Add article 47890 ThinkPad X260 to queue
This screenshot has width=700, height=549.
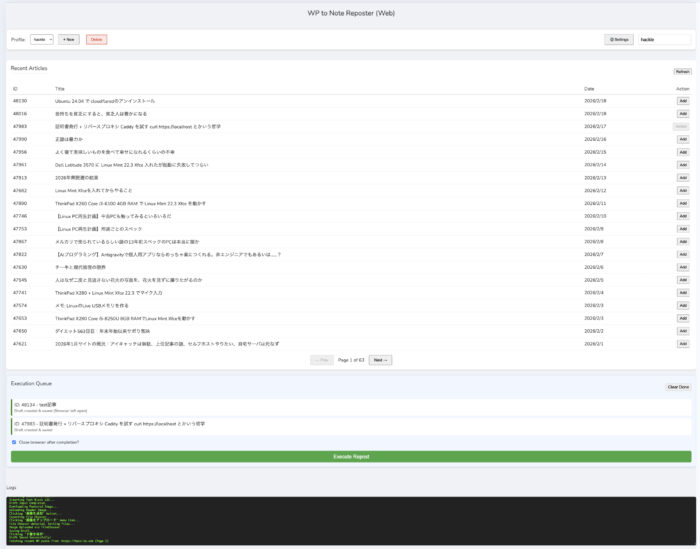(682, 203)
